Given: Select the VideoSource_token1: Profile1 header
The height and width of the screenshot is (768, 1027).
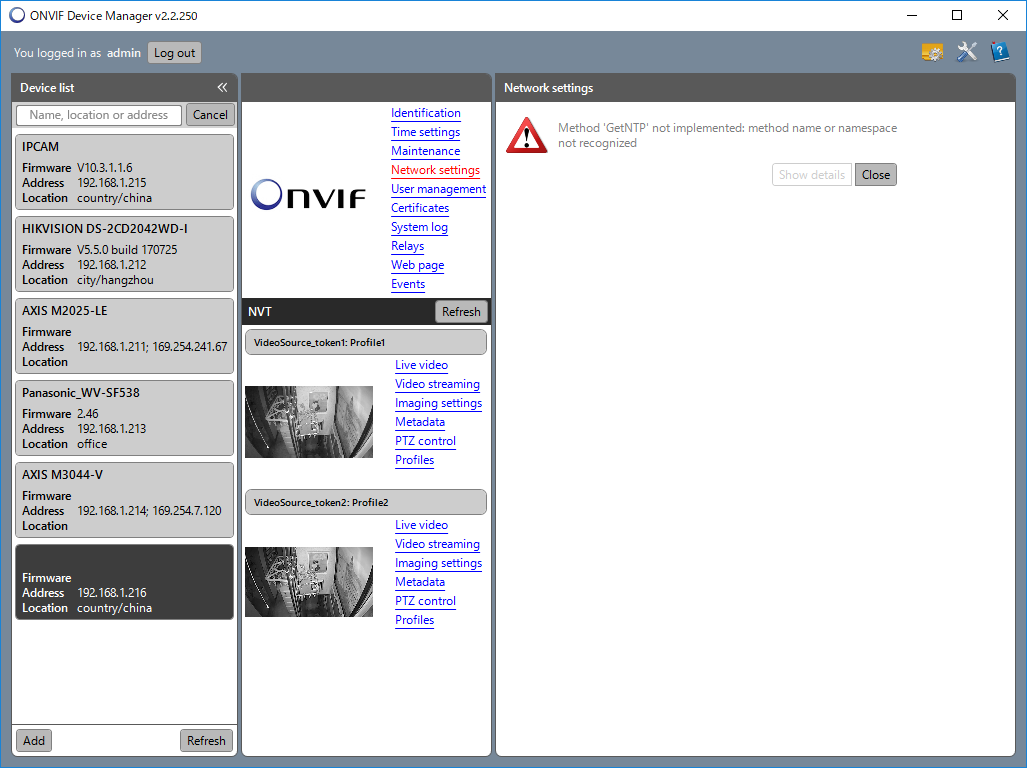Looking at the screenshot, I should (365, 342).
